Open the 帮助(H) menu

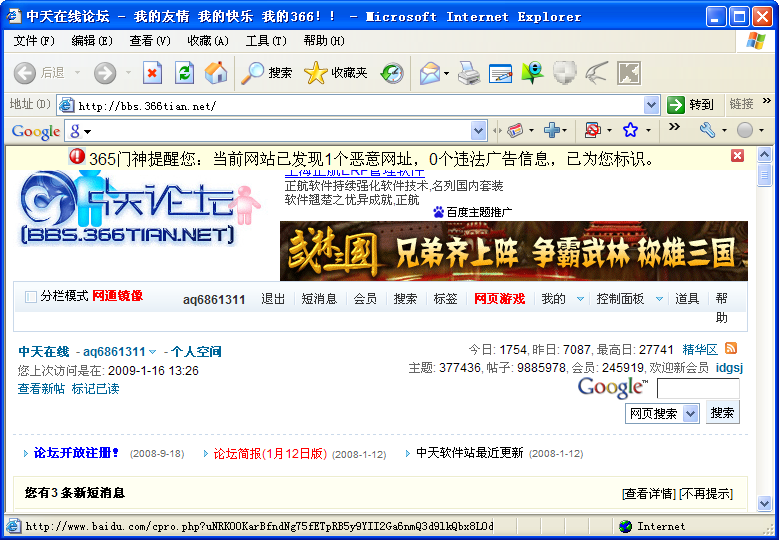point(324,41)
